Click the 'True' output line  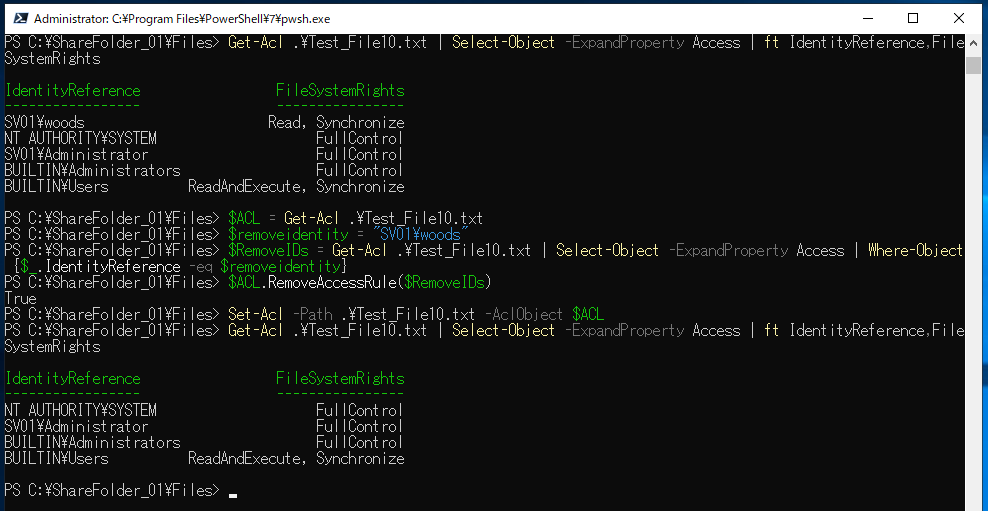[20, 299]
